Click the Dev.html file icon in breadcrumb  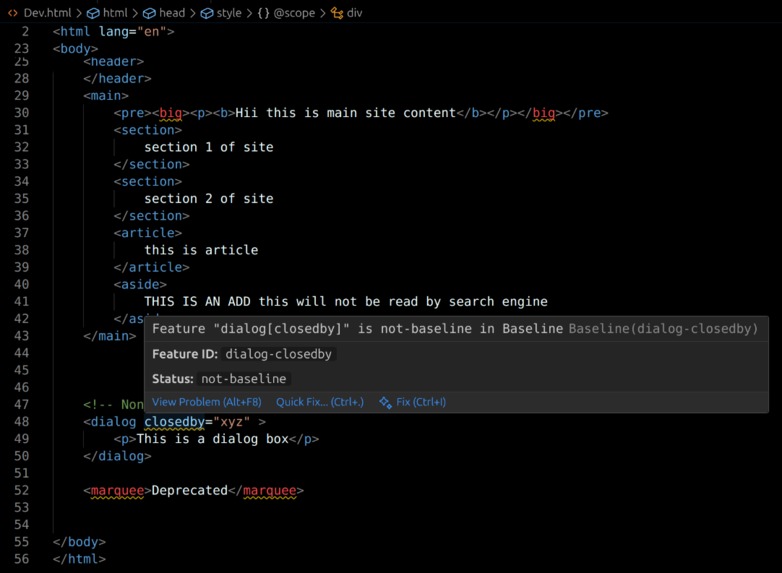click(13, 13)
